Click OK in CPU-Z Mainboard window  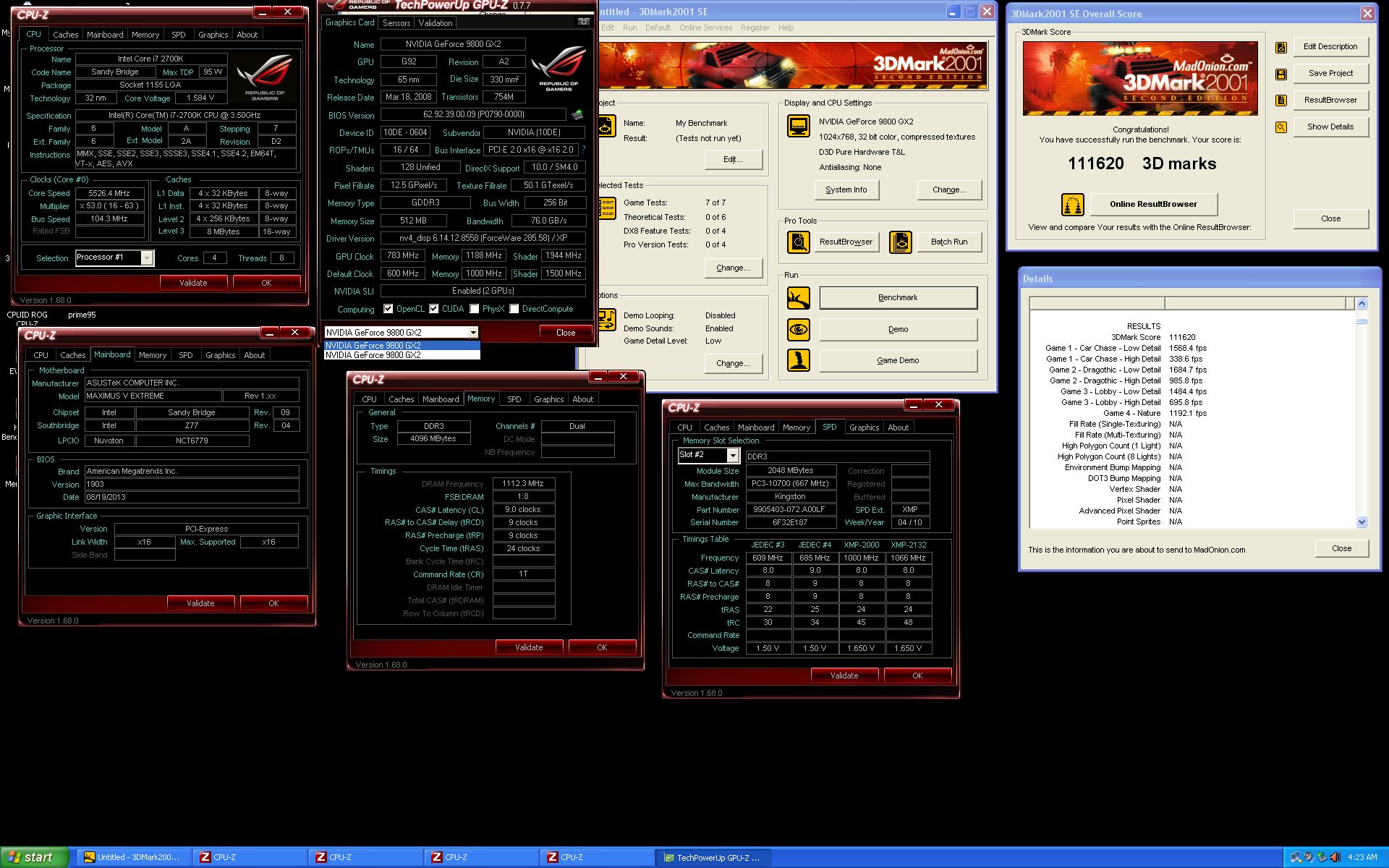tap(273, 603)
